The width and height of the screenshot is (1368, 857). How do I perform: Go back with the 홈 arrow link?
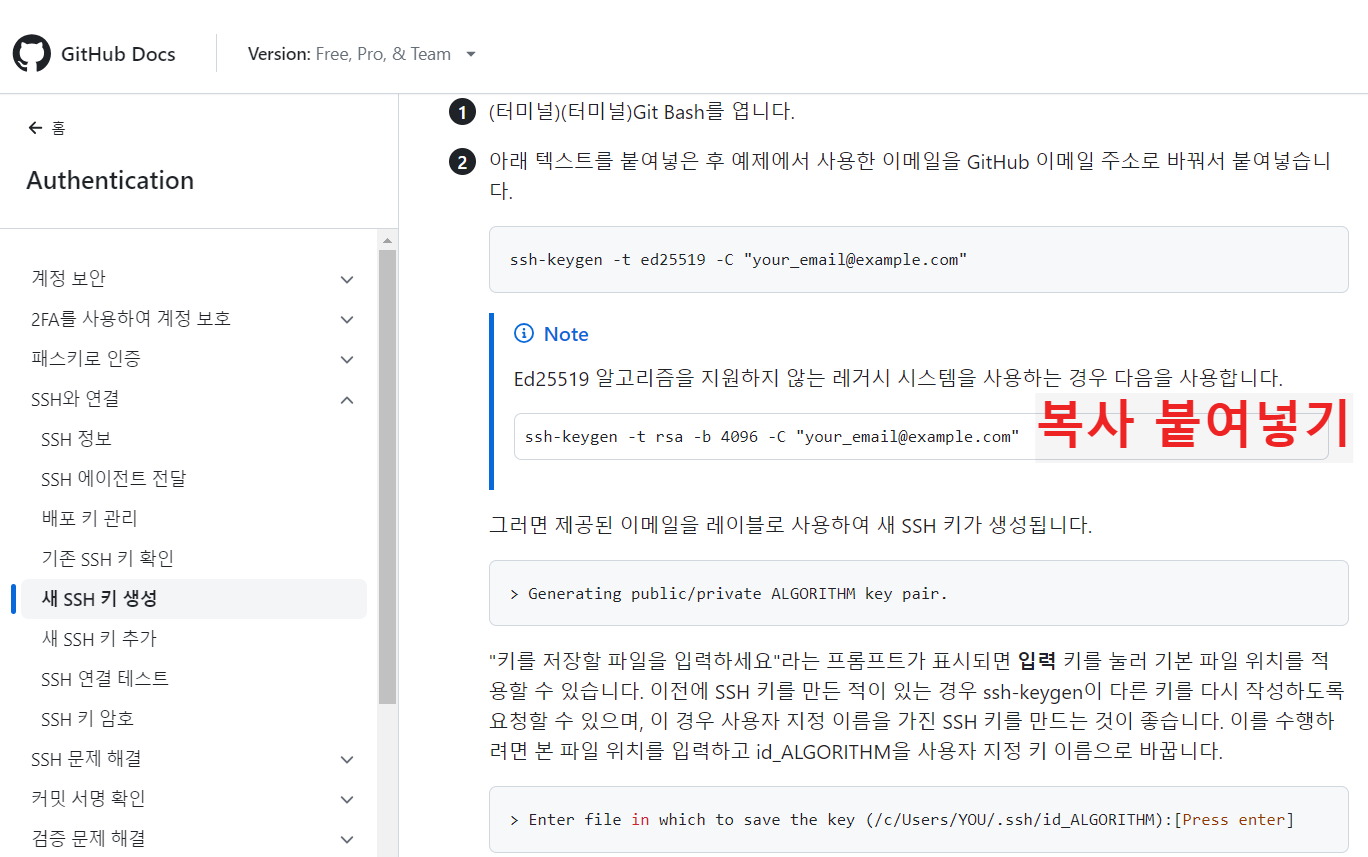[47, 128]
